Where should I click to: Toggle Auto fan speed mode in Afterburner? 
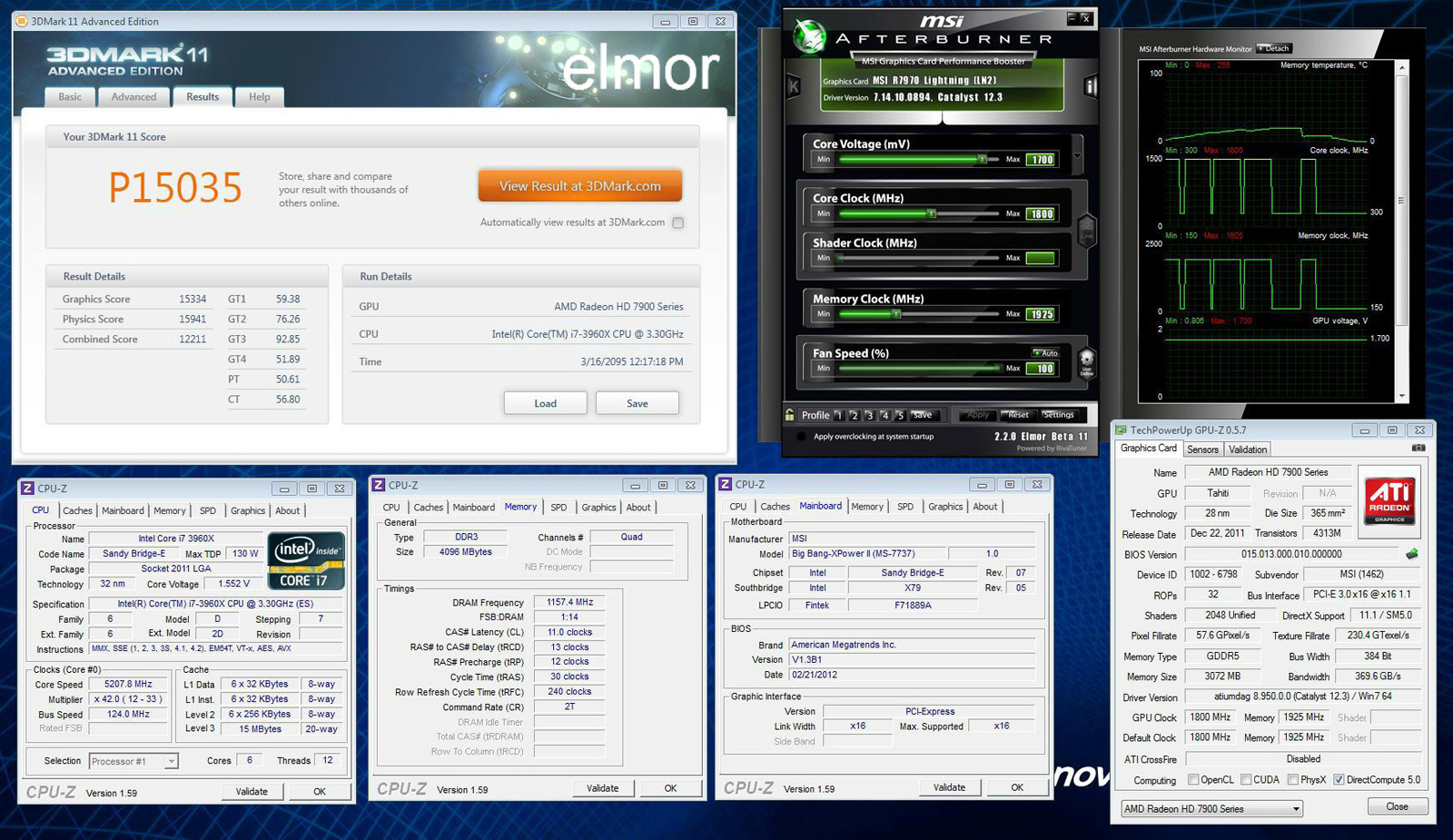(1045, 352)
